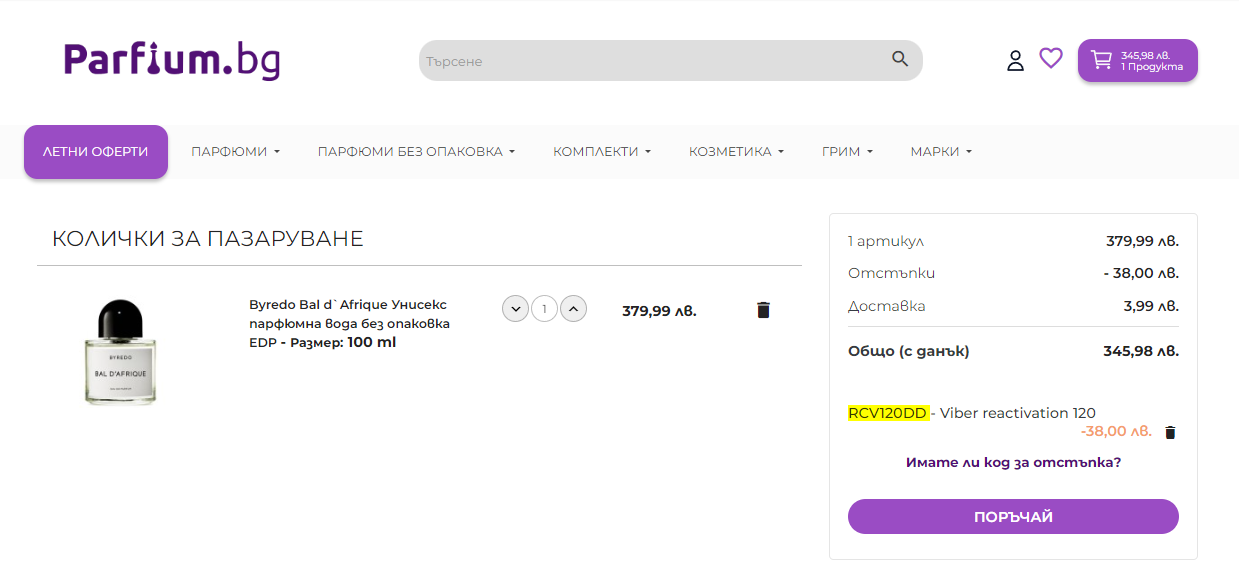Decrease product quantity by one
This screenshot has width=1239, height=587.
[x=515, y=309]
